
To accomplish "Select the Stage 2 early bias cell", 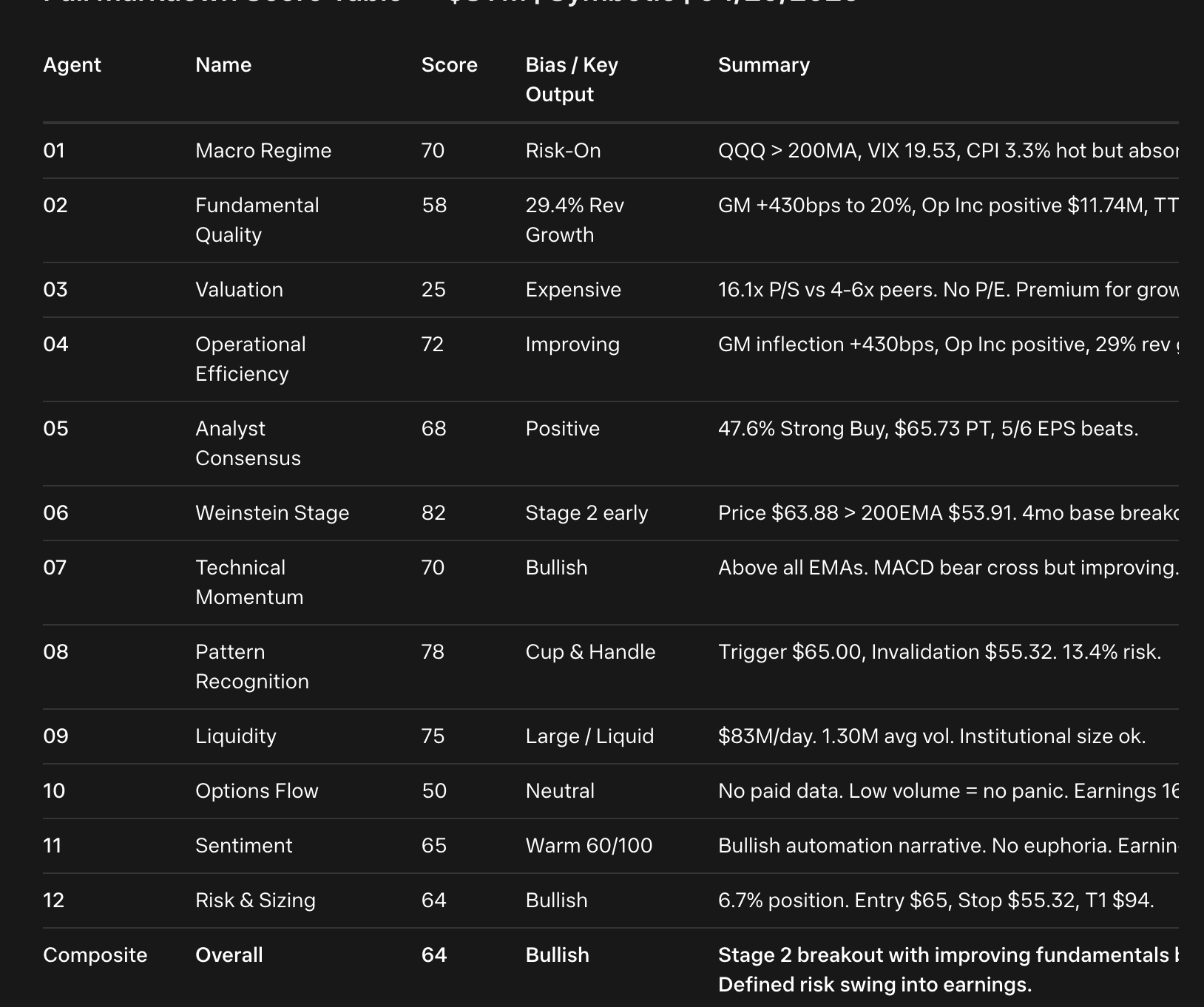I will click(586, 513).
